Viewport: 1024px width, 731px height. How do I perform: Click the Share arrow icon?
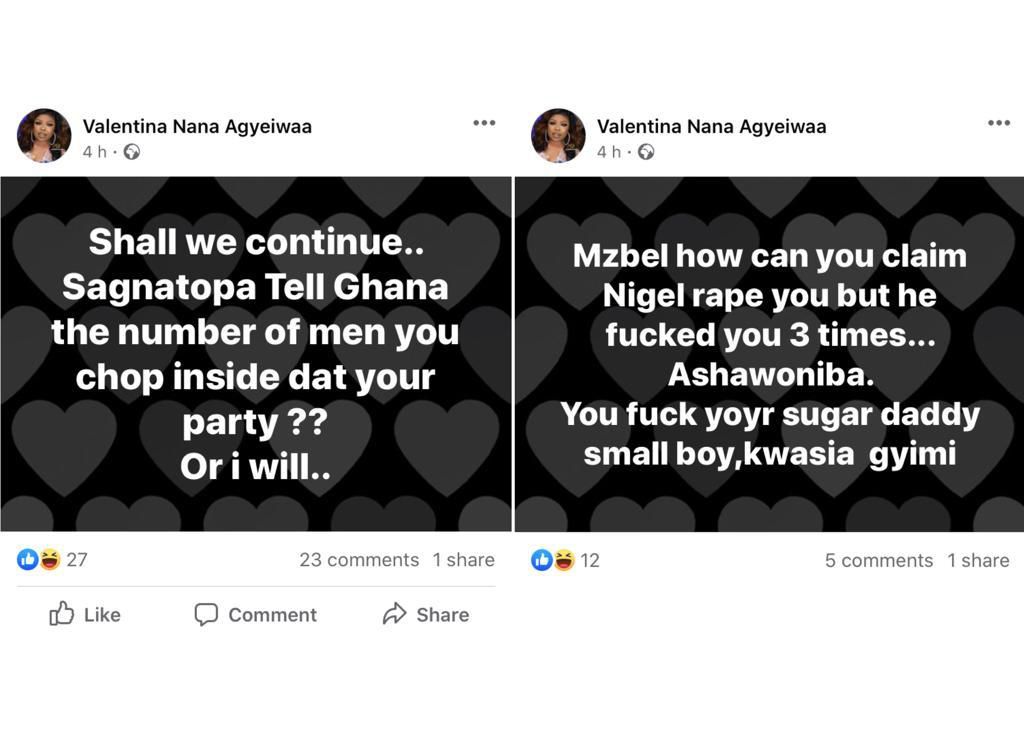(395, 614)
